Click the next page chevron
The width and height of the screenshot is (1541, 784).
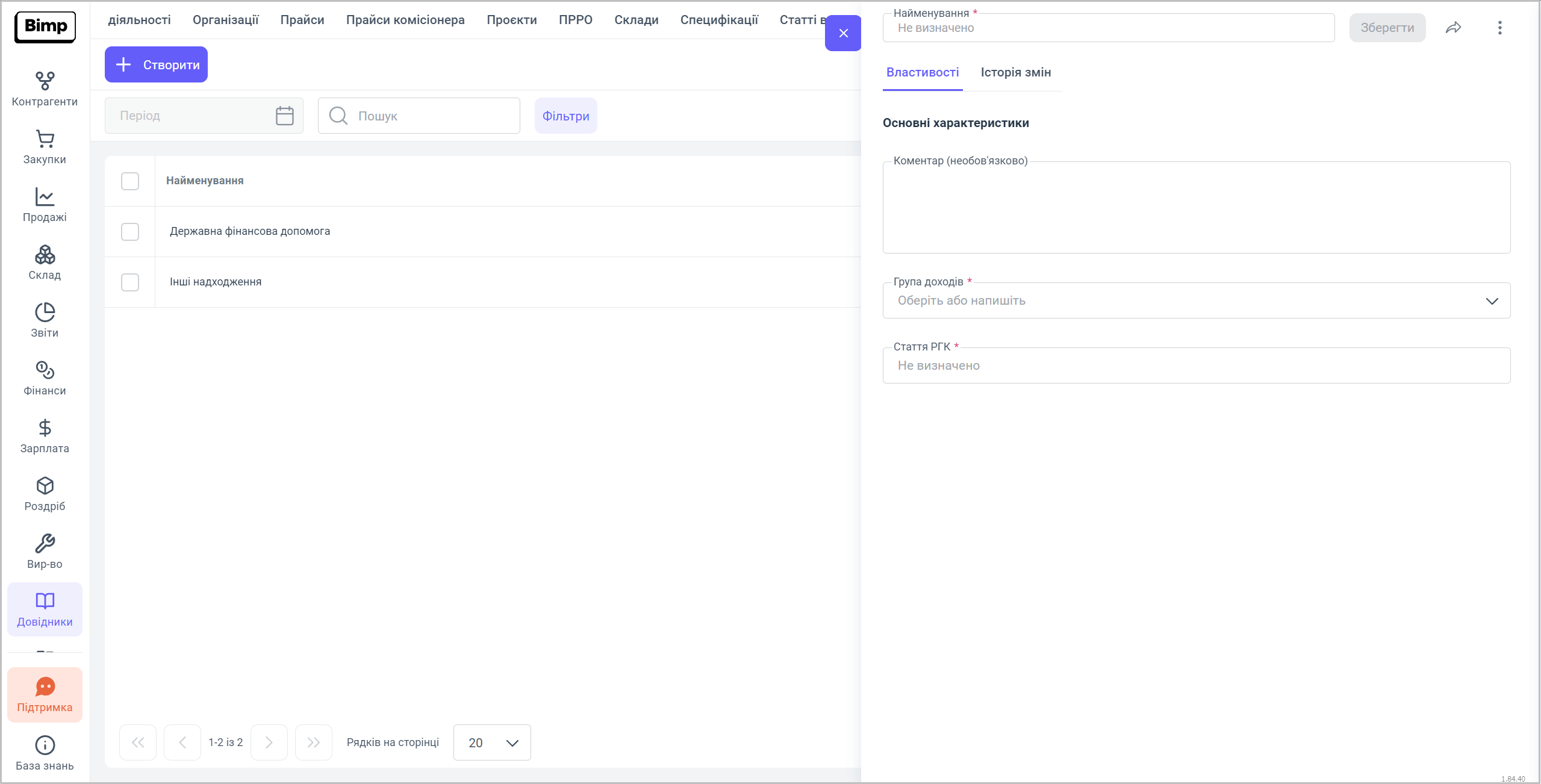coord(269,742)
